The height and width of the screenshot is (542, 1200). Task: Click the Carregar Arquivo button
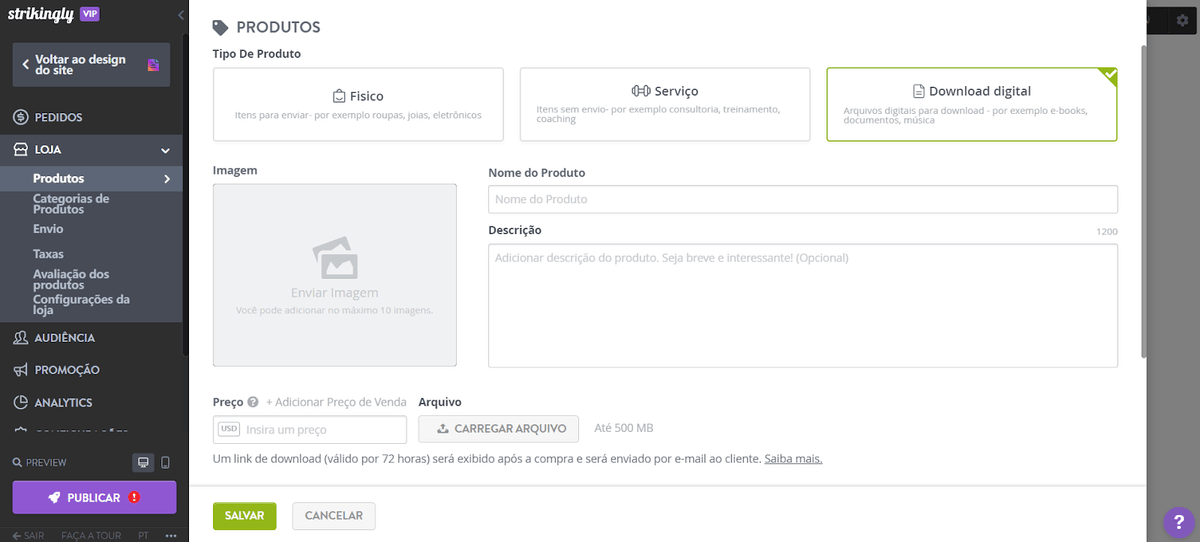tap(499, 429)
